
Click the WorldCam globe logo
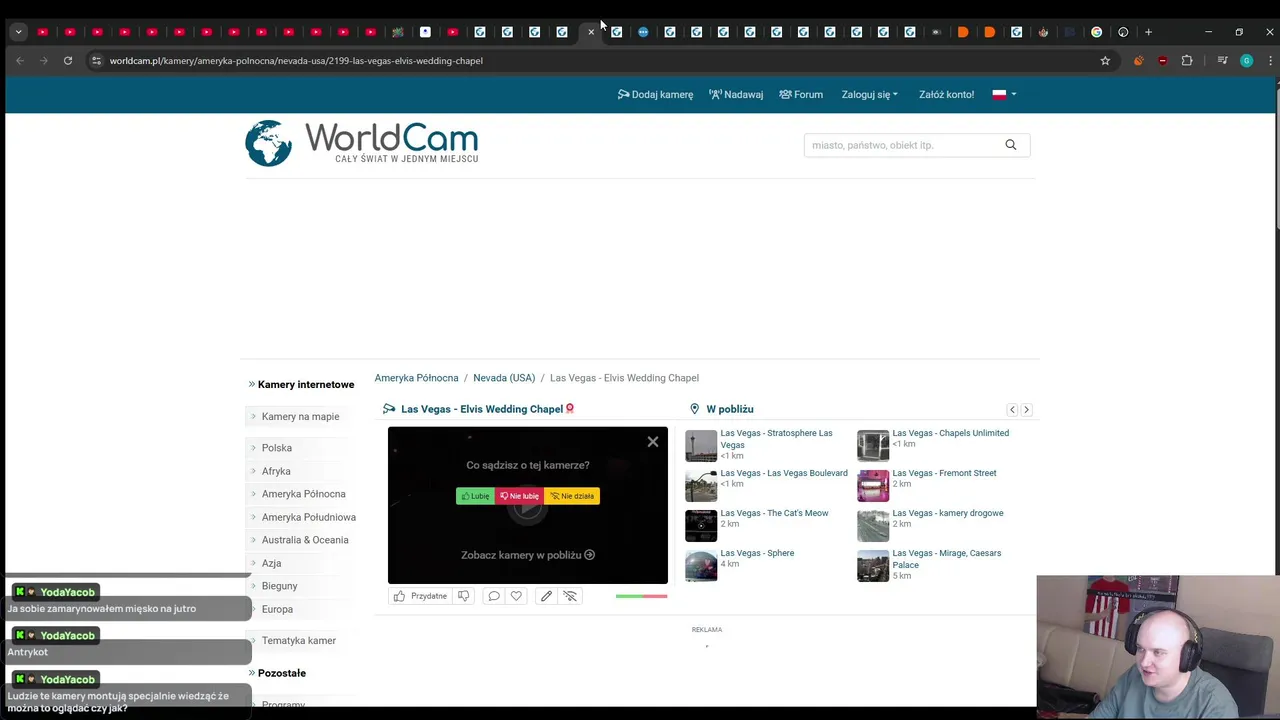[269, 143]
